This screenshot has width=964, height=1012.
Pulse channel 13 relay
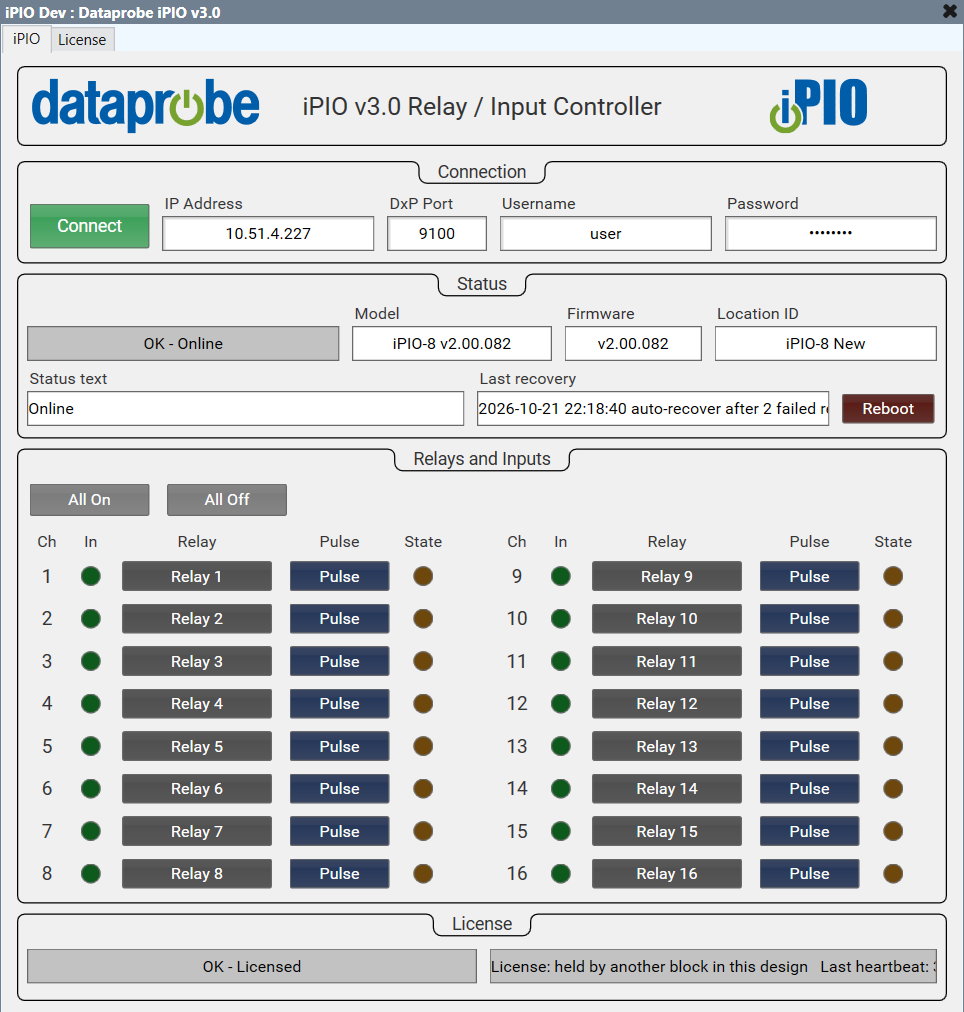tap(809, 746)
